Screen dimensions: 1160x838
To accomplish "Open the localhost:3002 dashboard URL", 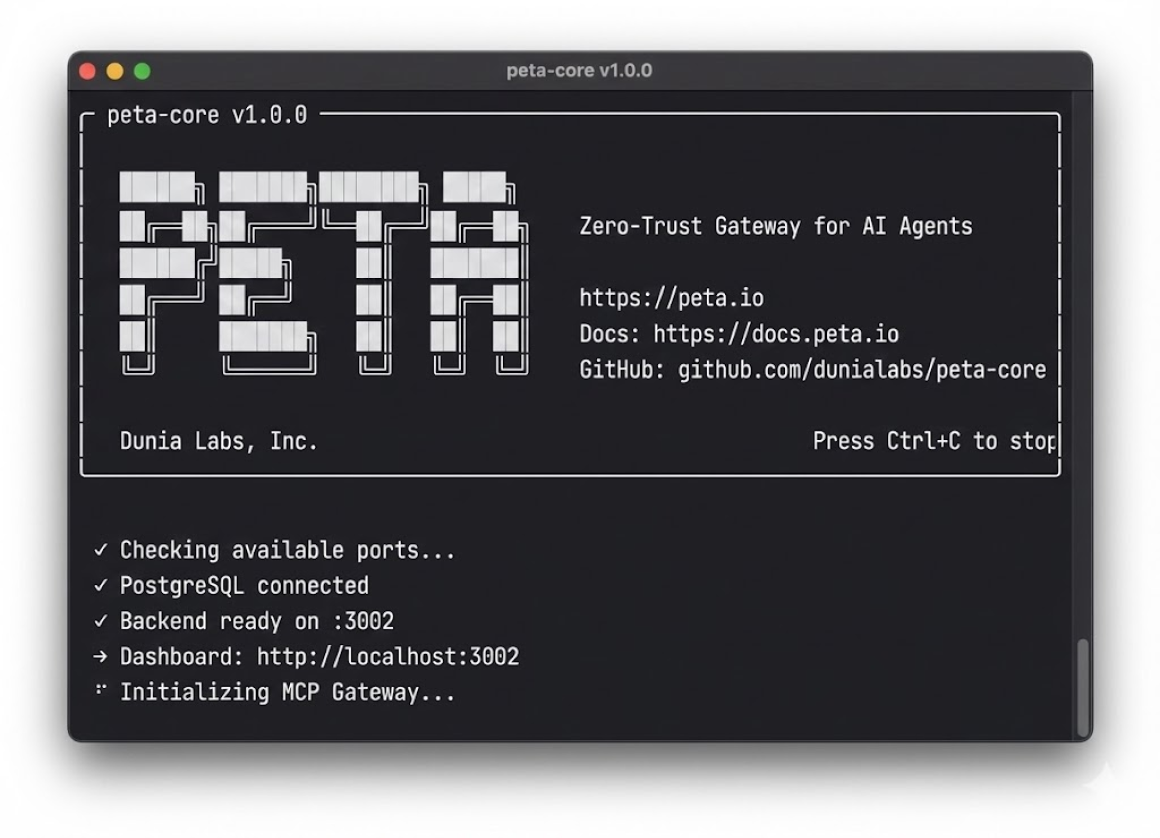I will [388, 657].
